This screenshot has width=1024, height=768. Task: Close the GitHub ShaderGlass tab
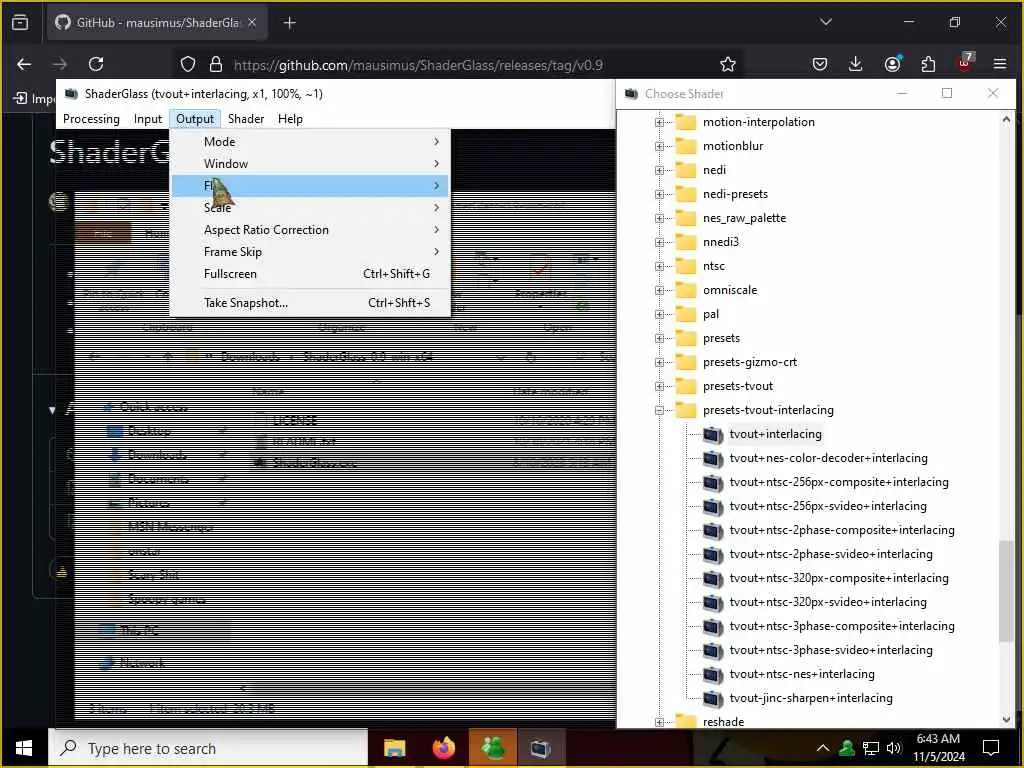pyautogui.click(x=252, y=22)
